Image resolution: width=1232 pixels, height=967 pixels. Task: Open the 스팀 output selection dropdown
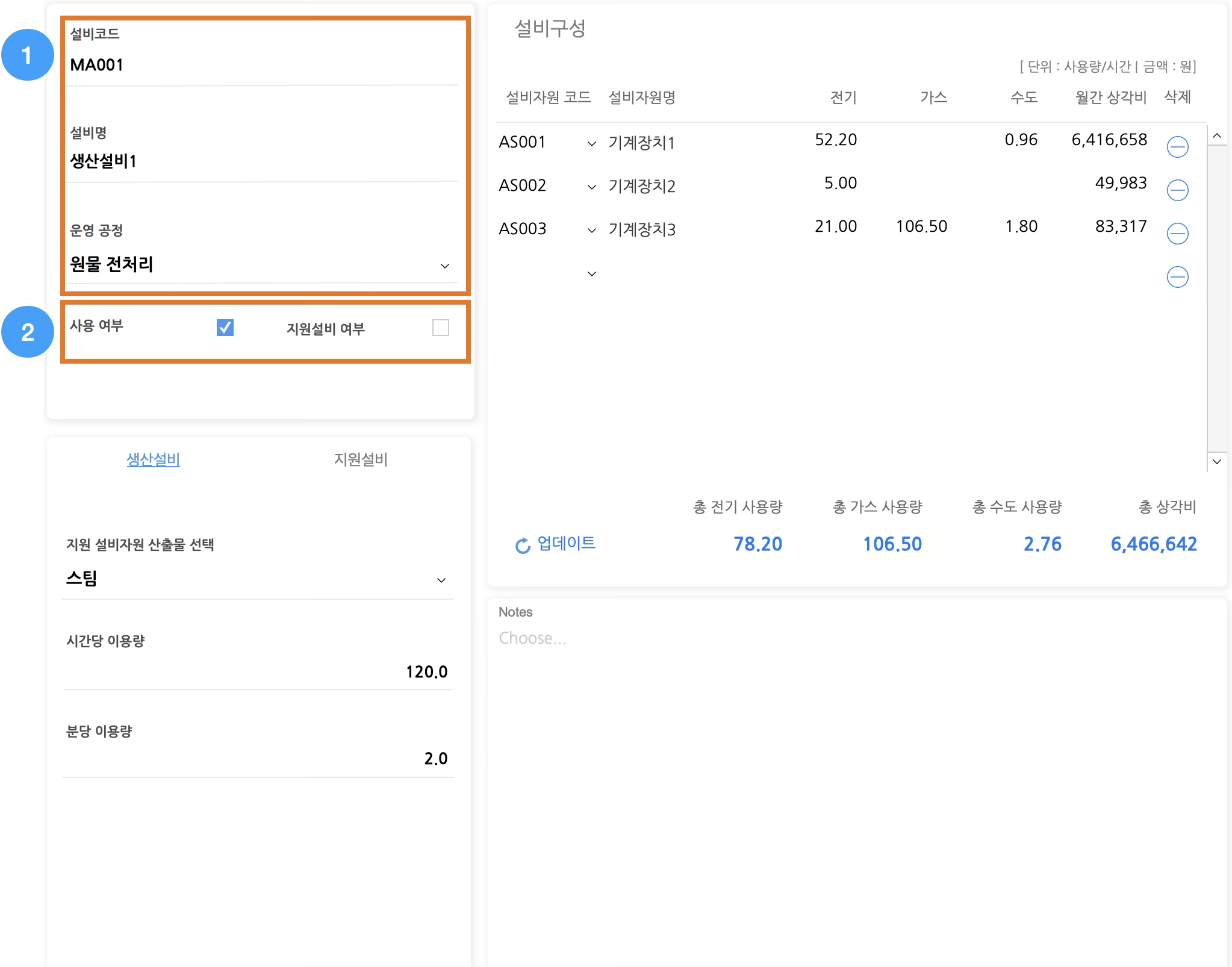click(441, 580)
